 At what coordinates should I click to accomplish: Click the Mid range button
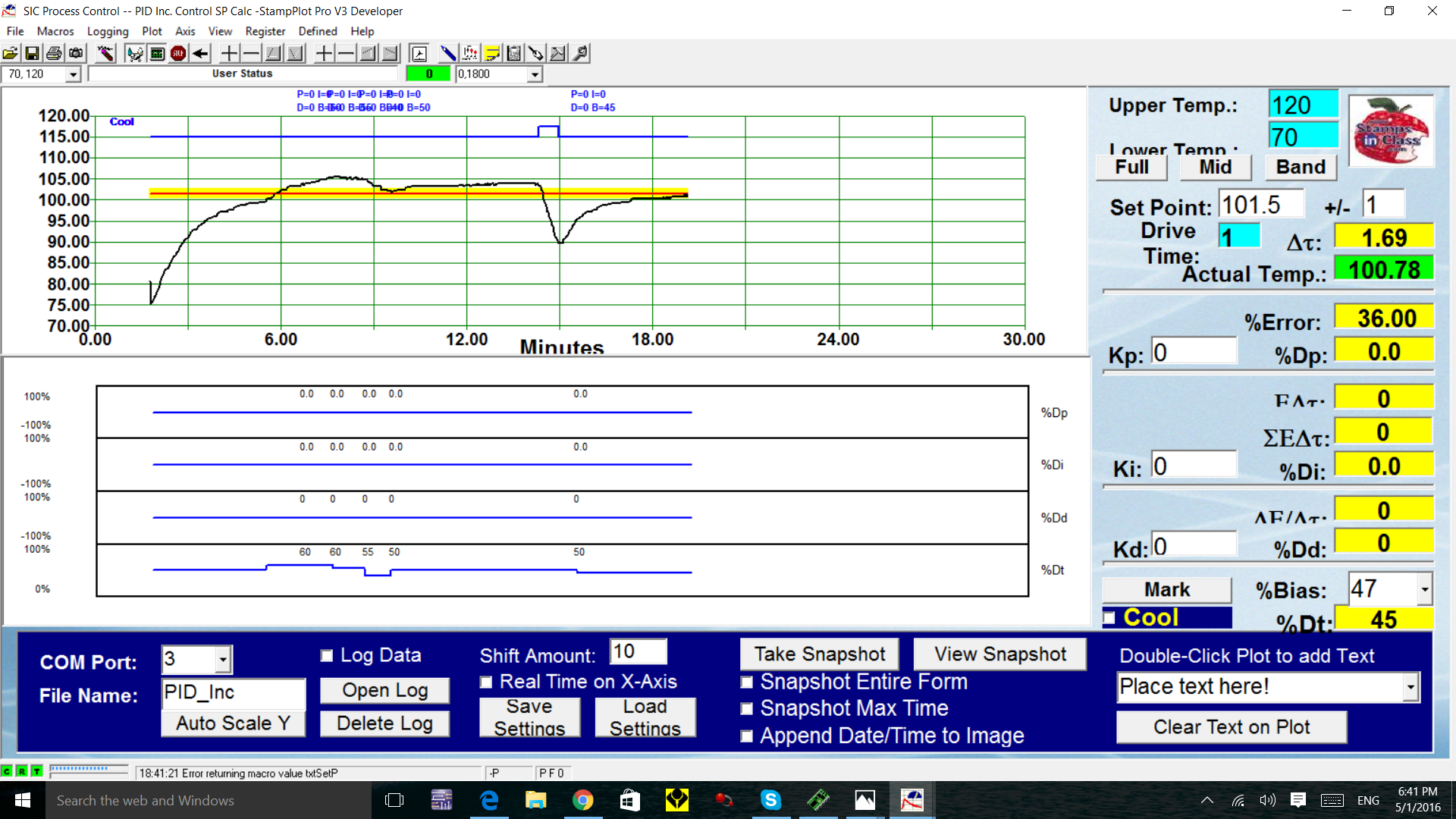[1215, 168]
